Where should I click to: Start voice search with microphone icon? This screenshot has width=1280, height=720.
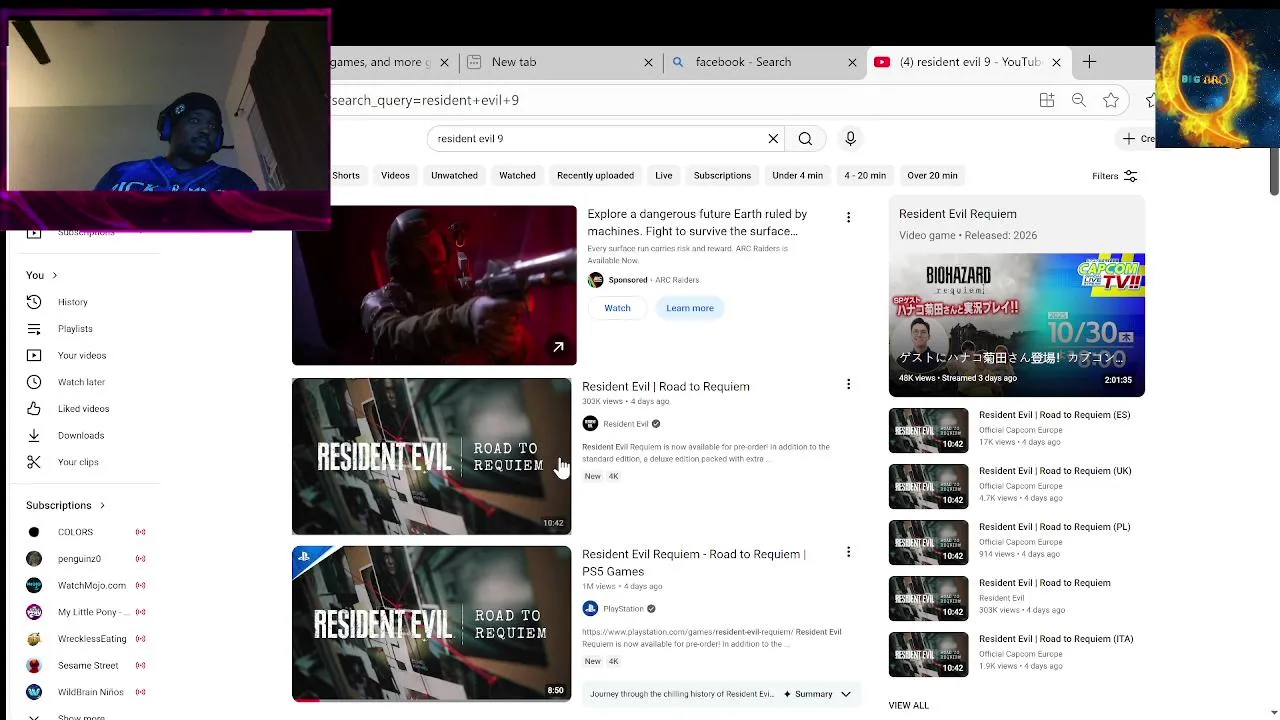(850, 139)
